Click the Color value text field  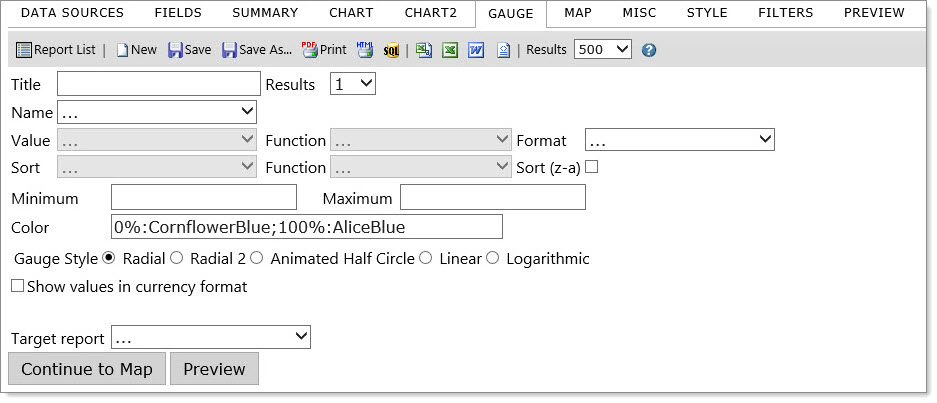tap(307, 227)
